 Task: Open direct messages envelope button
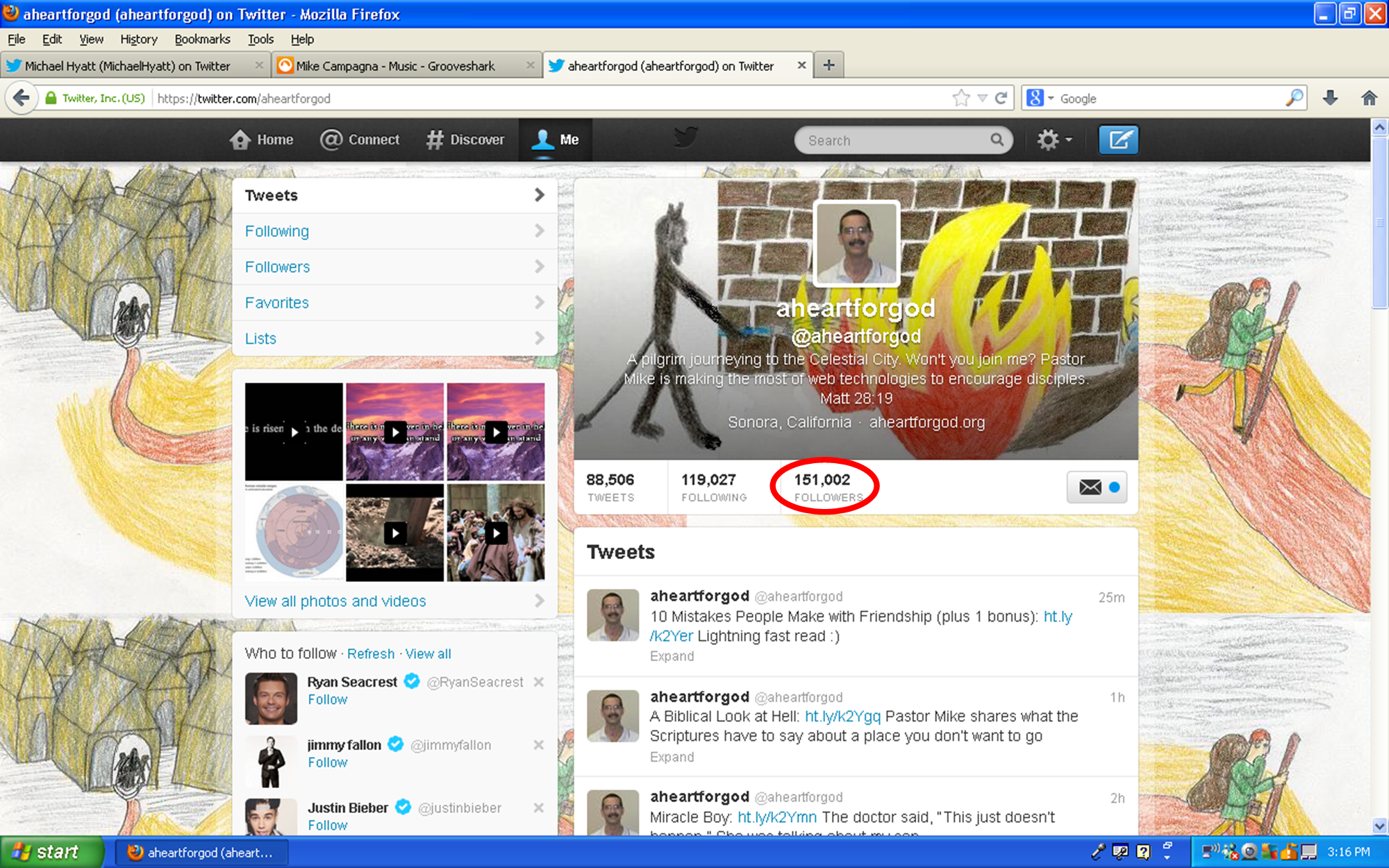tap(1097, 487)
